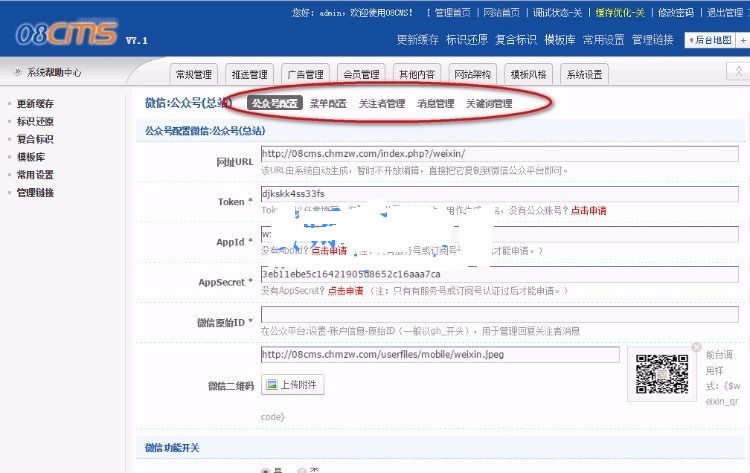This screenshot has height=473, width=750.
Task: Open 管理首页 link in top bar
Action: (x=452, y=13)
